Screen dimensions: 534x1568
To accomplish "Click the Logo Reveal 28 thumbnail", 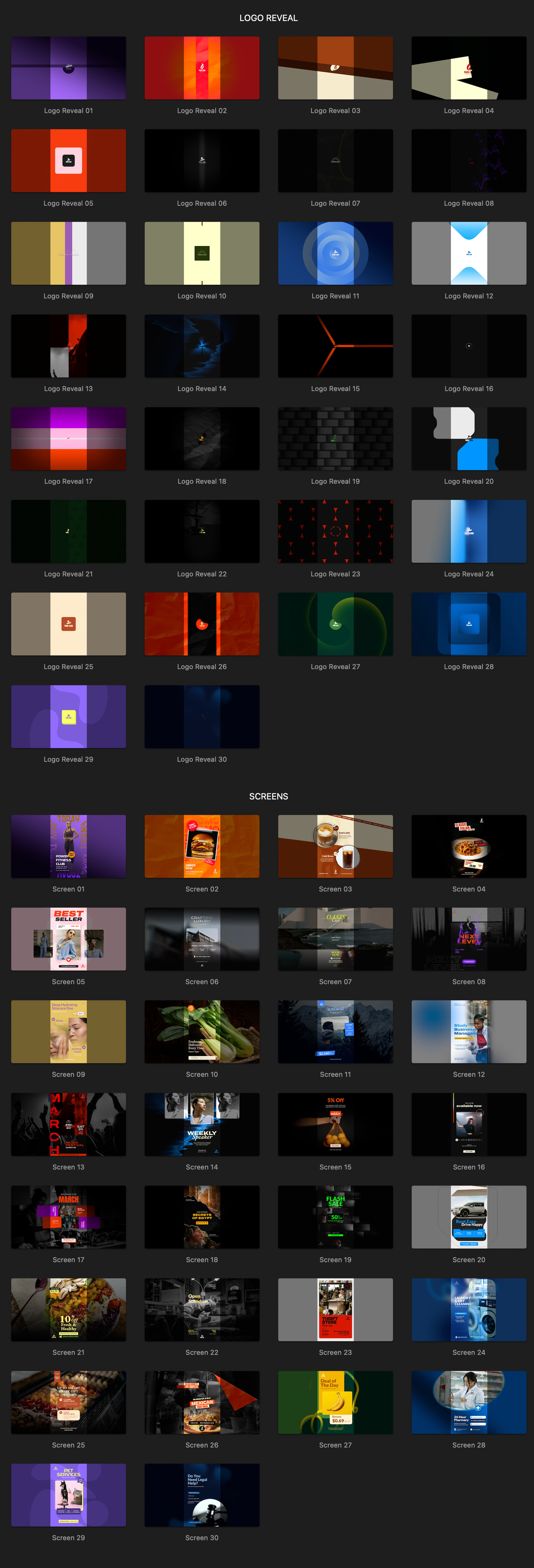I will tap(469, 624).
